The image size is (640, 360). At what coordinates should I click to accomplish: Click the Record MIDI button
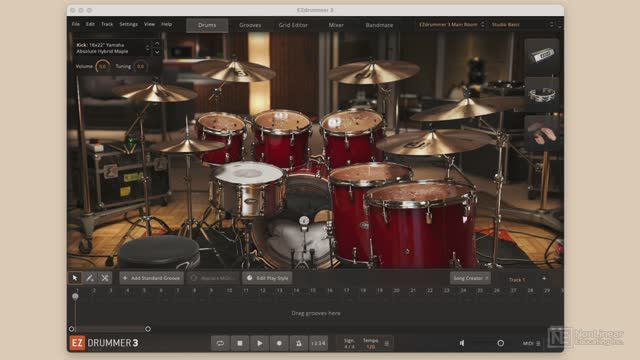pyautogui.click(x=213, y=278)
